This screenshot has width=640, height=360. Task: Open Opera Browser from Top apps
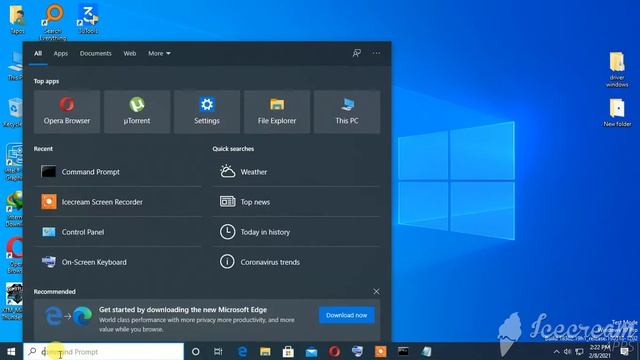(67, 111)
